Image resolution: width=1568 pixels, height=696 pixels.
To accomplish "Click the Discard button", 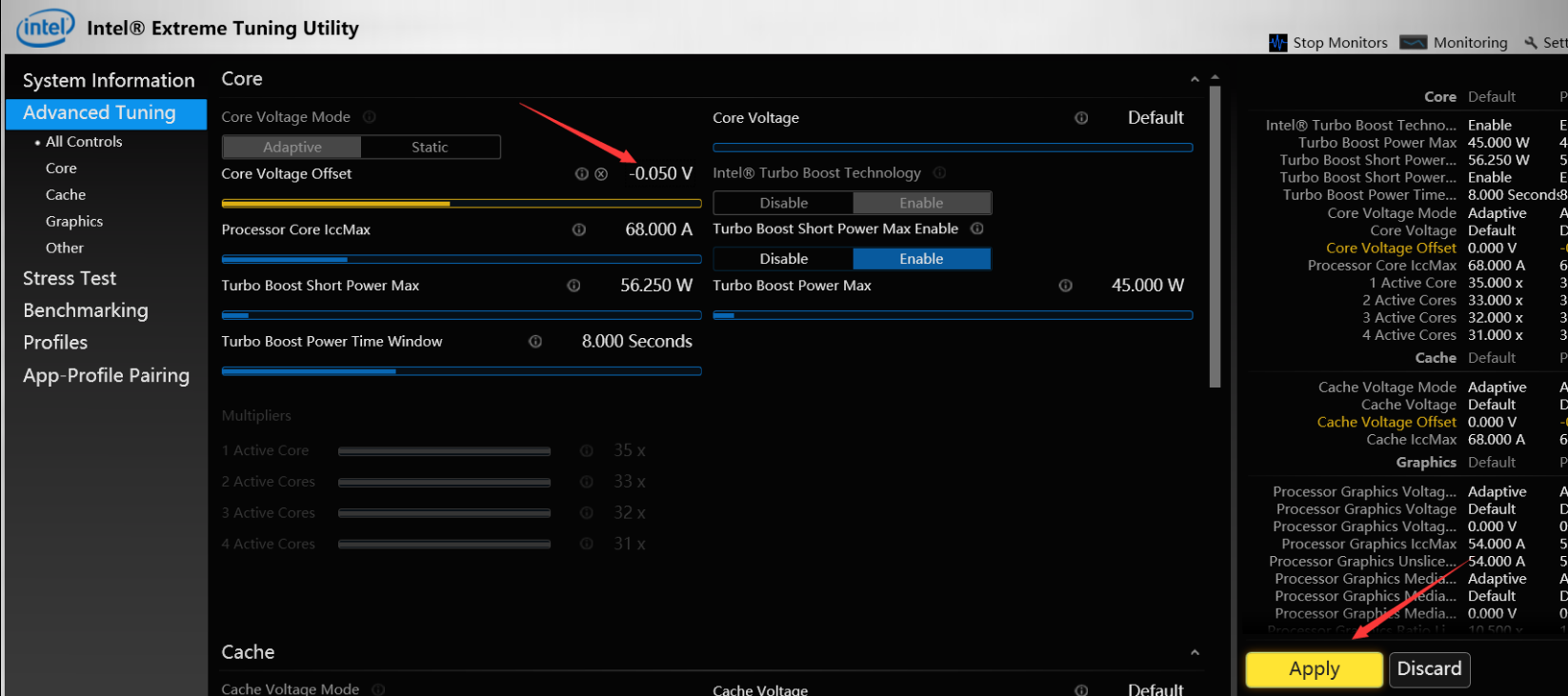I will [1428, 668].
